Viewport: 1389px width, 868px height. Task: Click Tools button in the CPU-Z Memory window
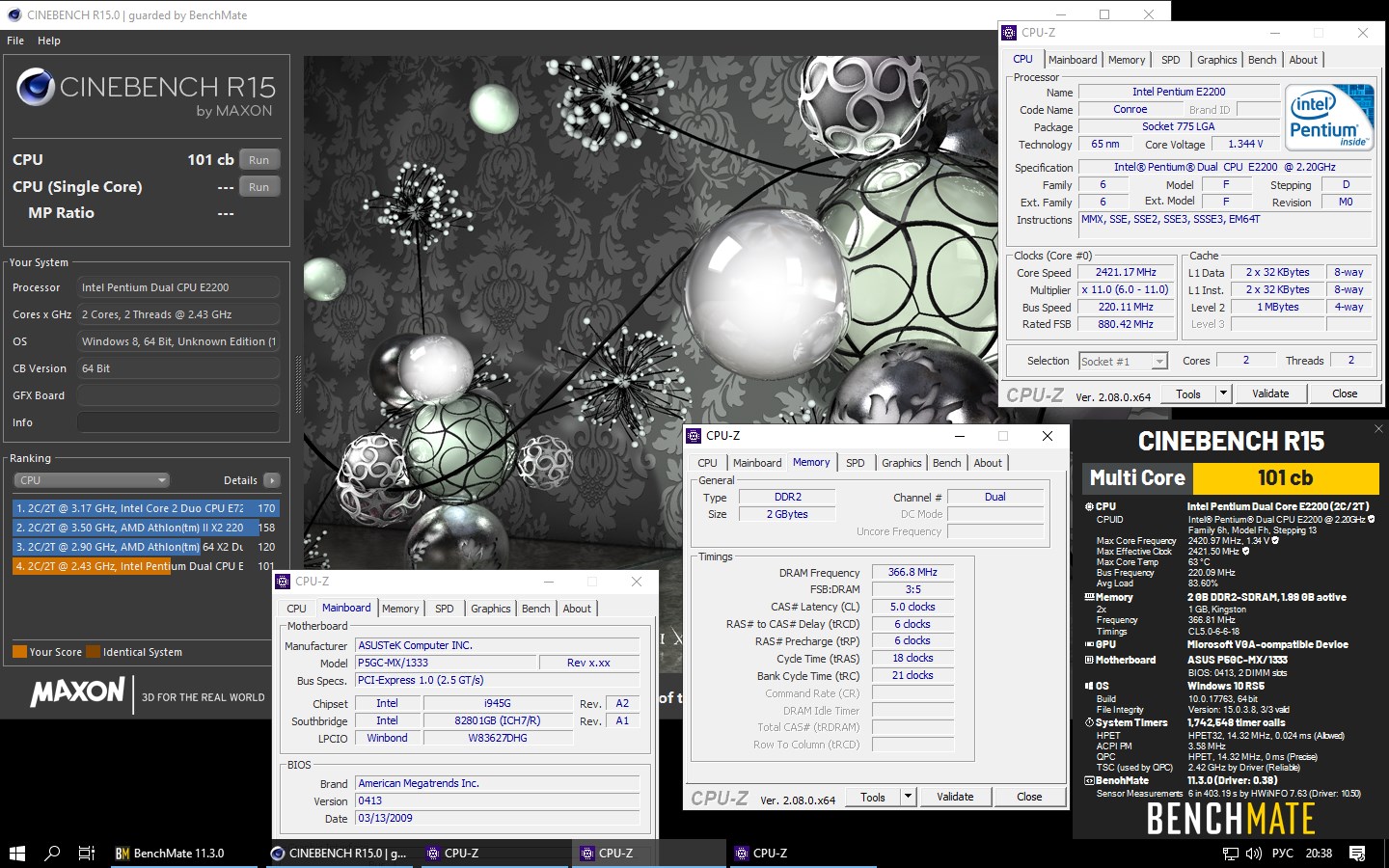(x=873, y=797)
